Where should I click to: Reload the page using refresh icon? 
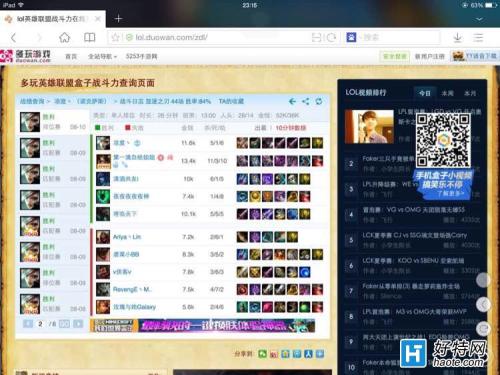coord(331,37)
